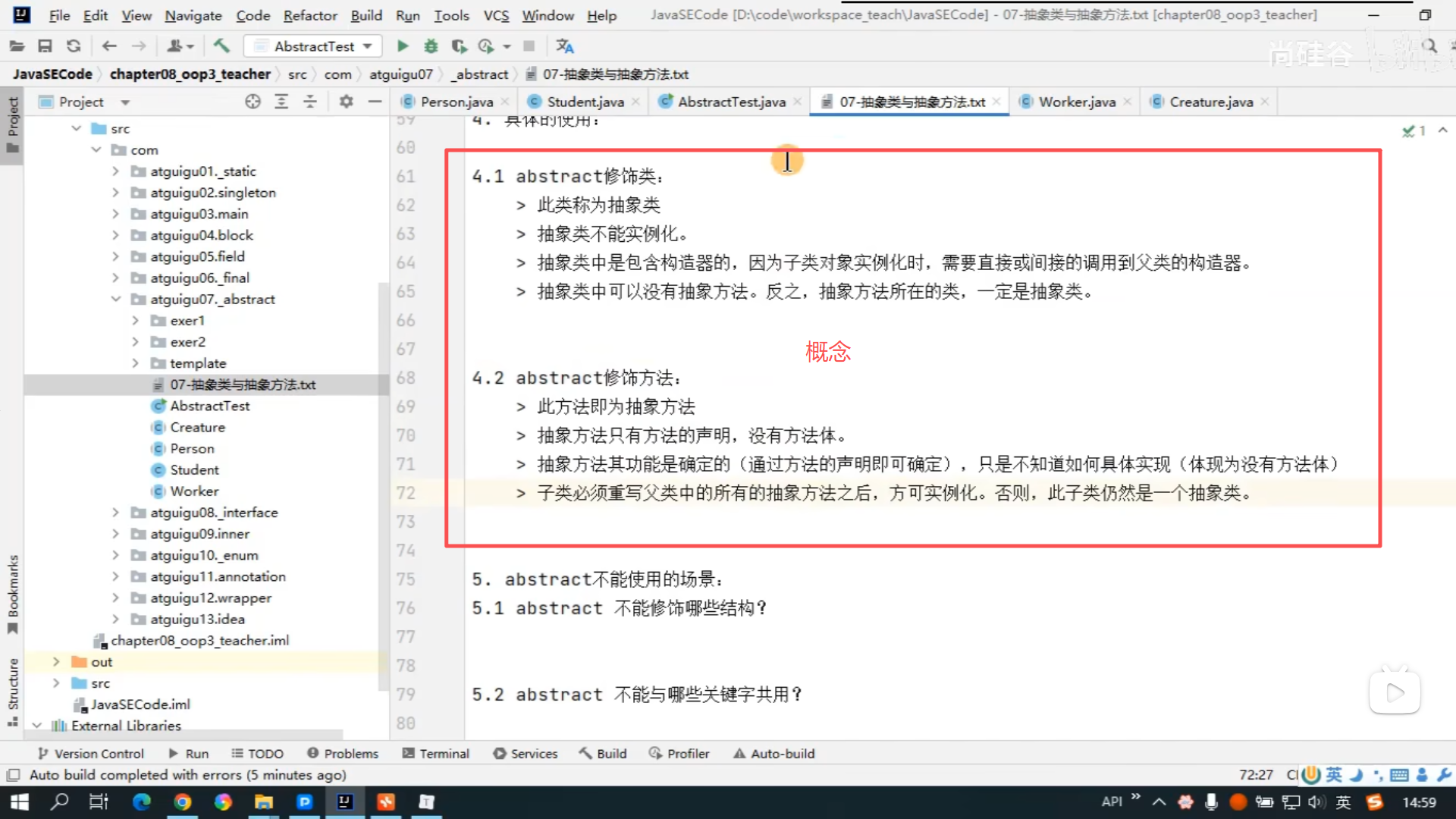Click Save All disk icon
Image resolution: width=1456 pixels, height=819 pixels.
(45, 46)
